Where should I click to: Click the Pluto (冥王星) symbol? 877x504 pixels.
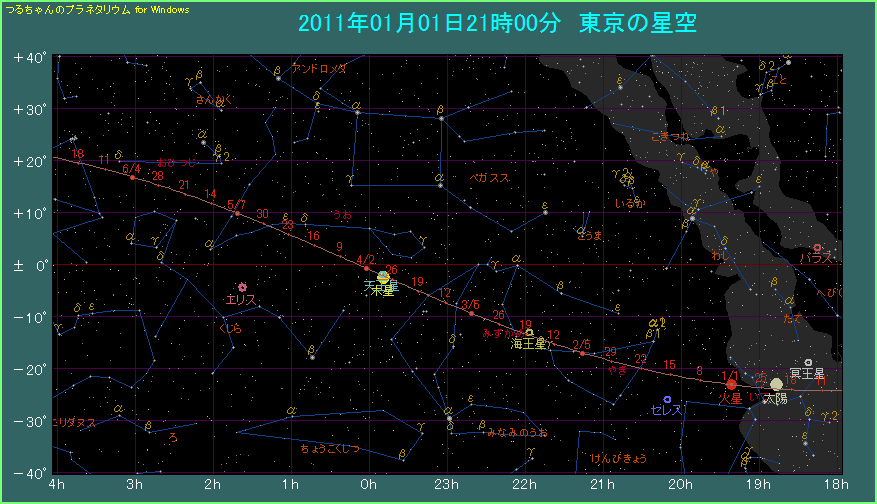point(808,362)
